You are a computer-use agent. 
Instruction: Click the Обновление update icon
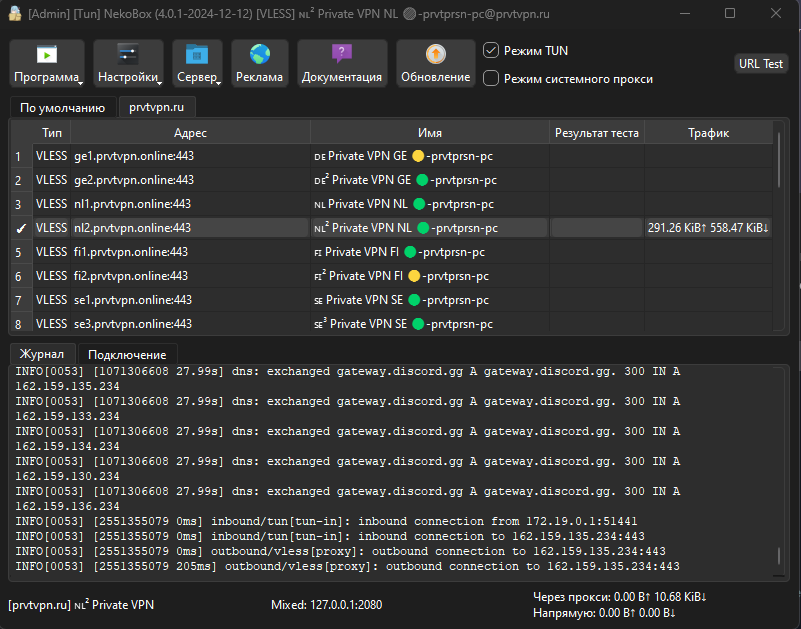tap(435, 55)
